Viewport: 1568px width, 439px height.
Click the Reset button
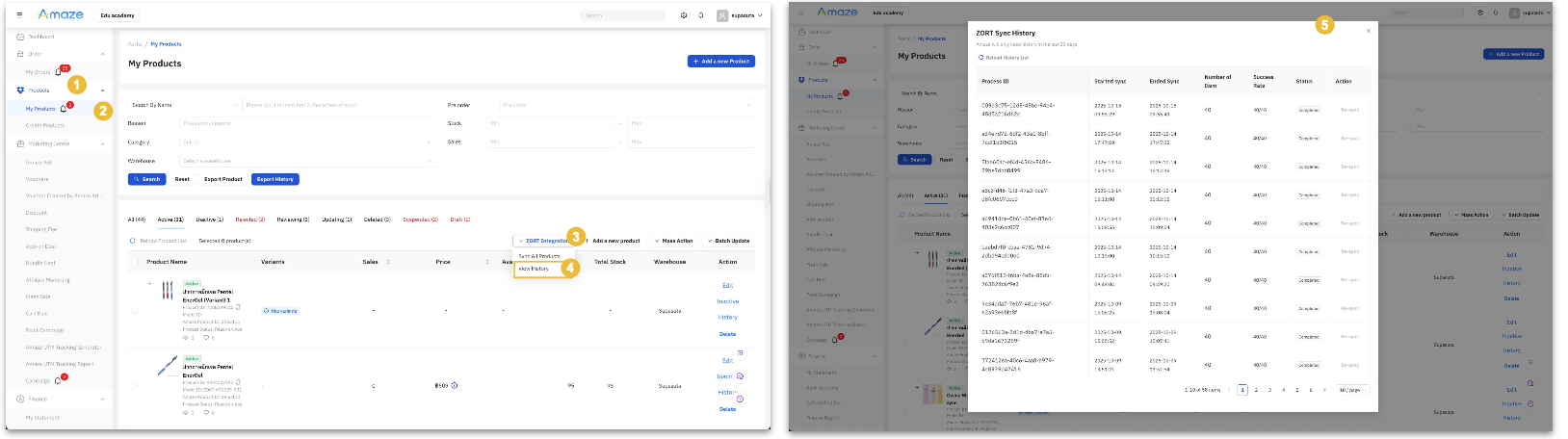182,179
